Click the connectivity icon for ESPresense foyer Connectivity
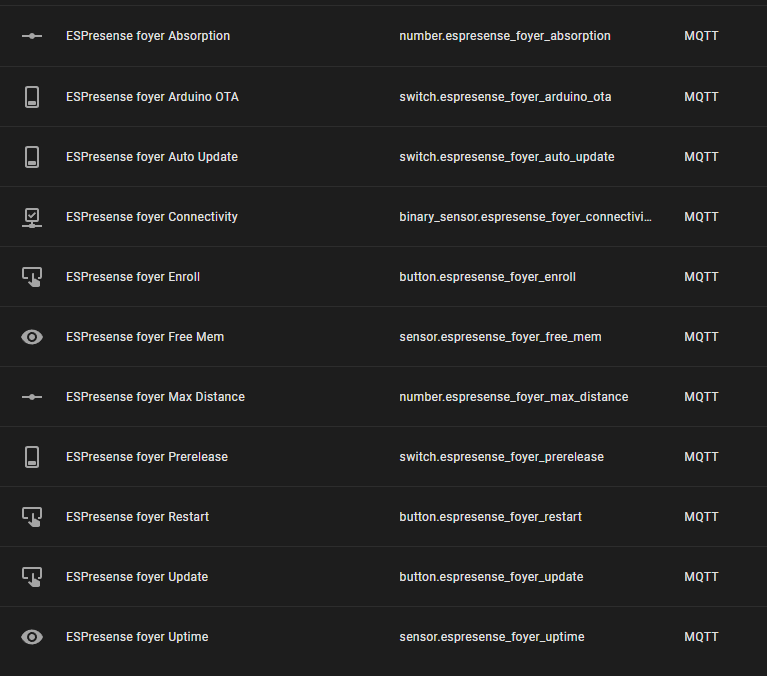The width and height of the screenshot is (767, 676). tap(32, 217)
